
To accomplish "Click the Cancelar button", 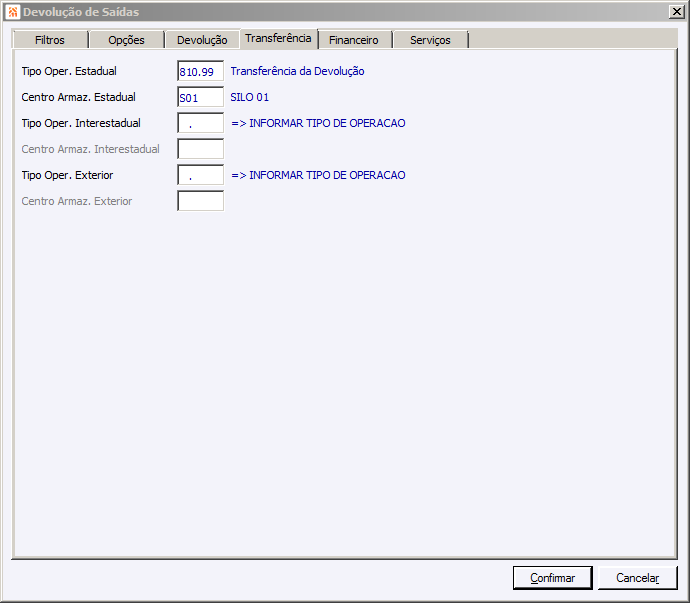I will 637,578.
